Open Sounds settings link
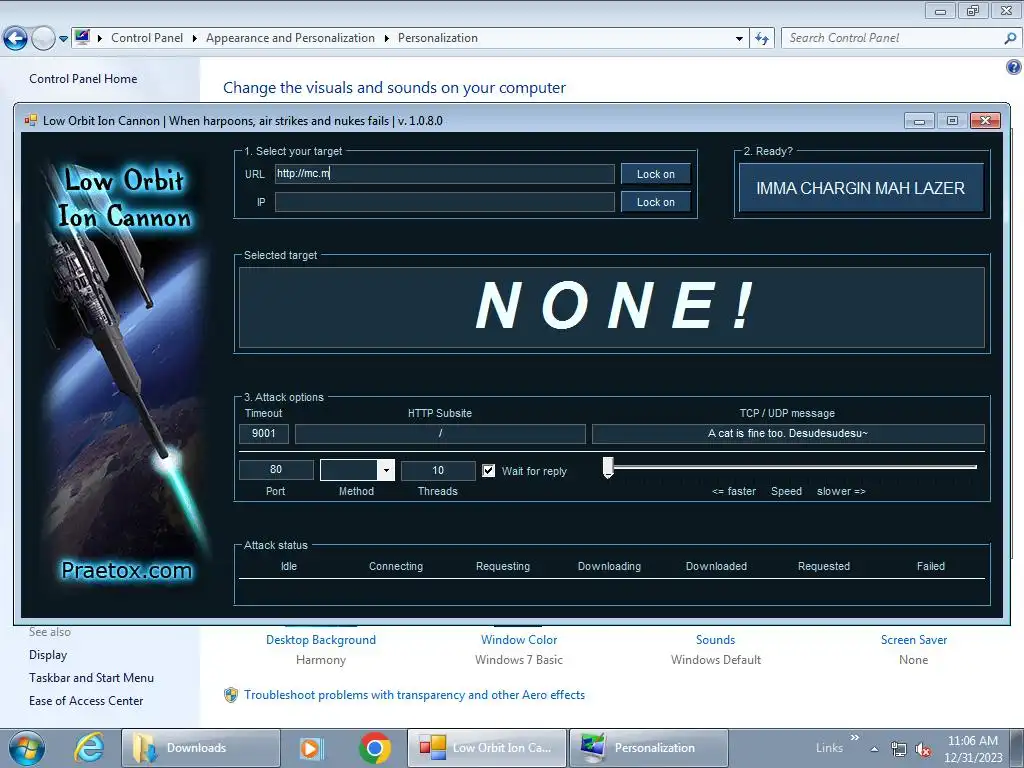Image resolution: width=1024 pixels, height=768 pixels. (715, 640)
